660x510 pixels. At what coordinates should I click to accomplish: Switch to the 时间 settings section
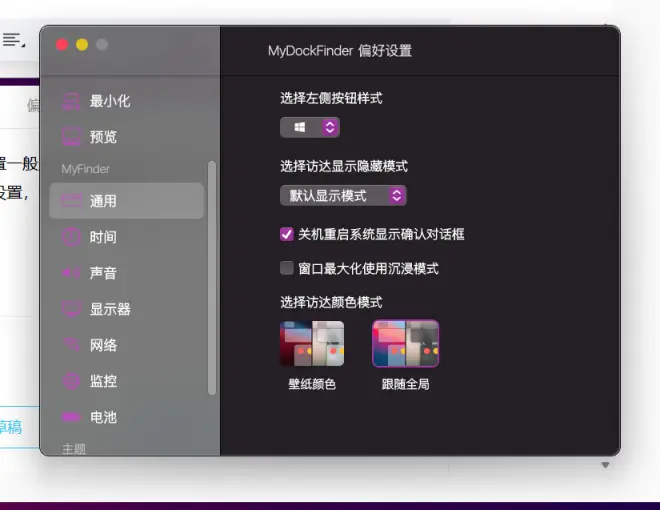[x=126, y=236]
